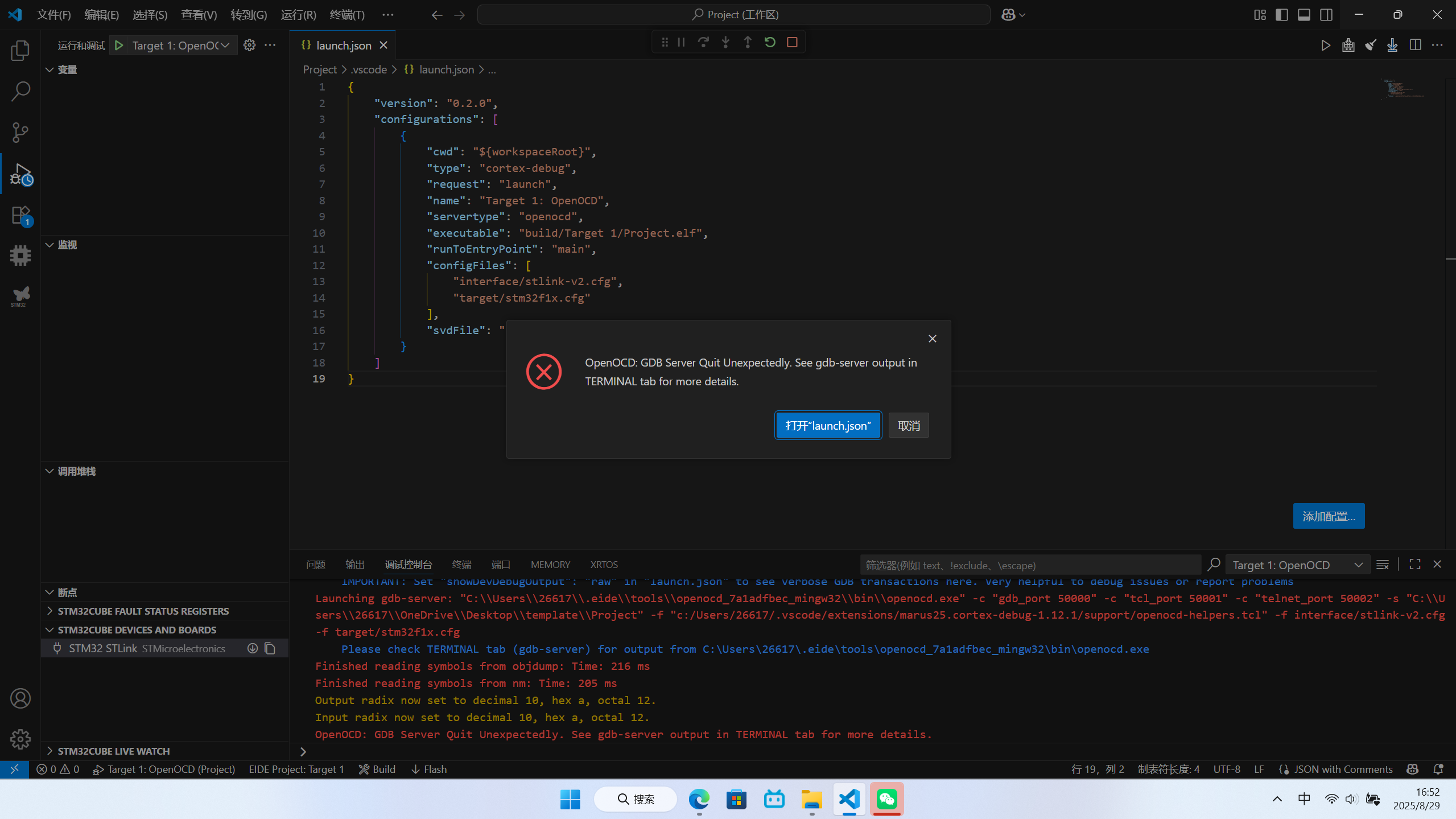Go back with navigation arrow
This screenshot has height=819, width=1456.
click(437, 15)
